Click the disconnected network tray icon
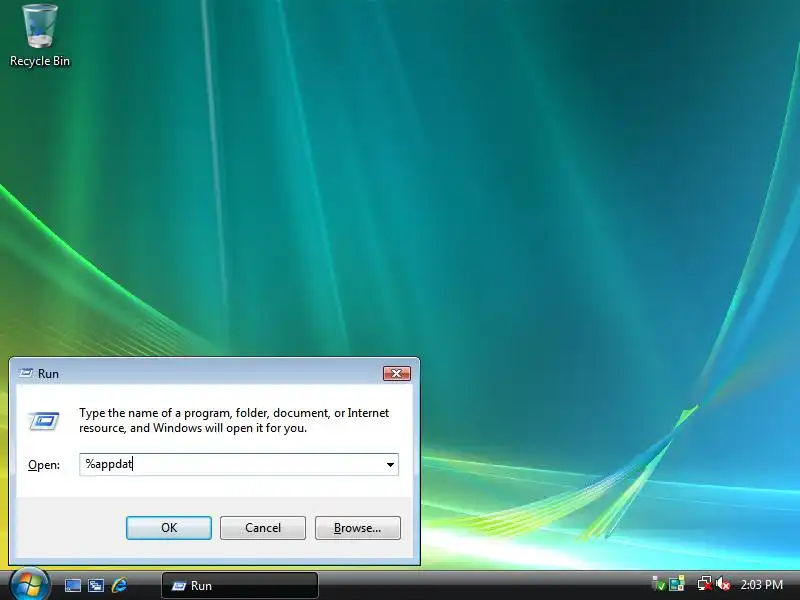800x600 pixels. point(705,584)
